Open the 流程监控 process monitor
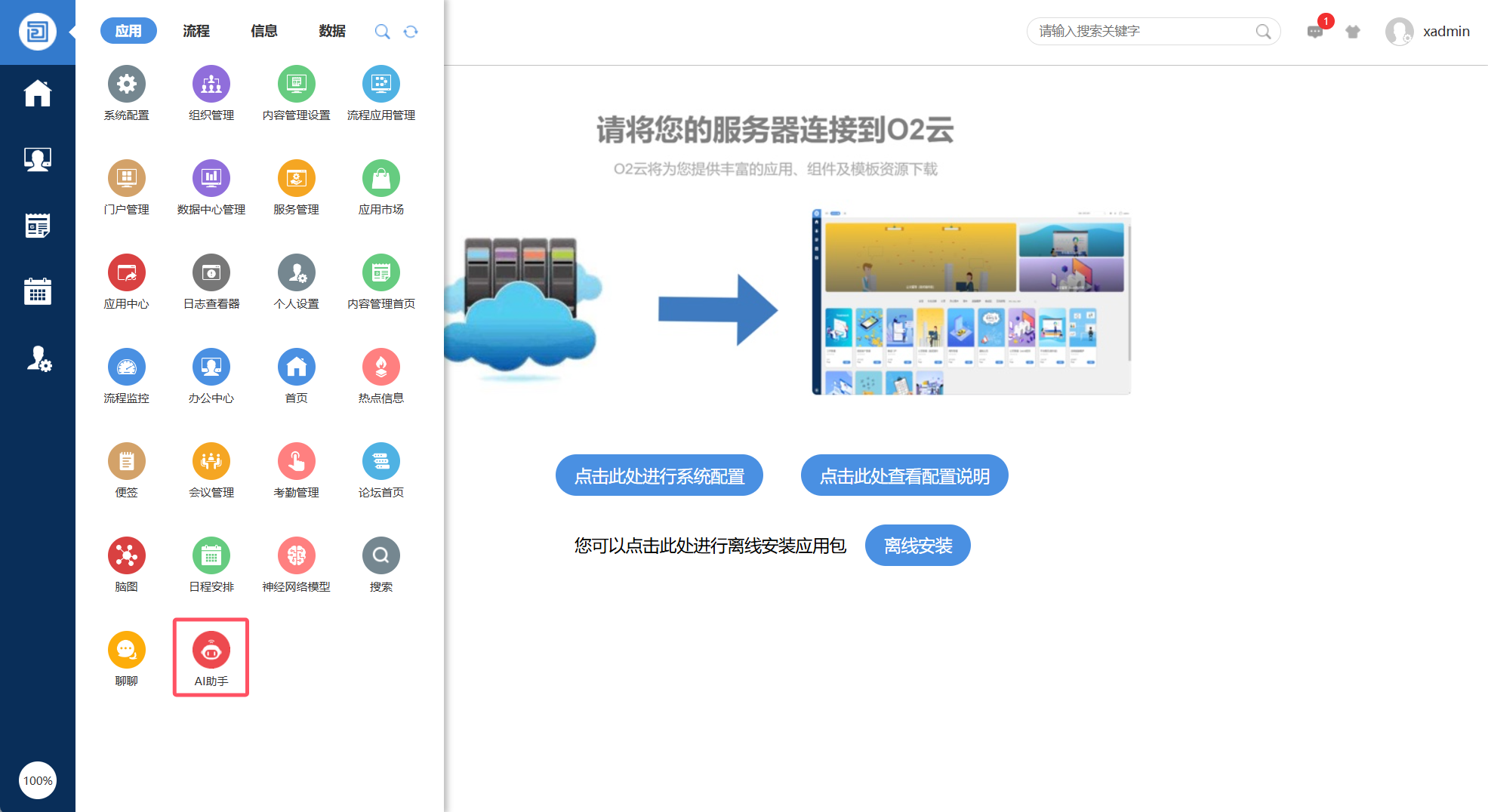1488x812 pixels. click(x=127, y=368)
